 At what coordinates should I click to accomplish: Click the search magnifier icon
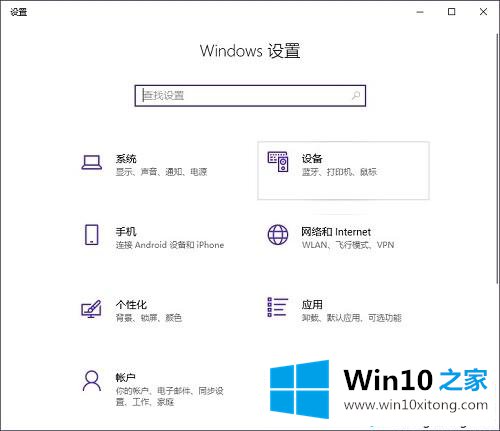356,96
